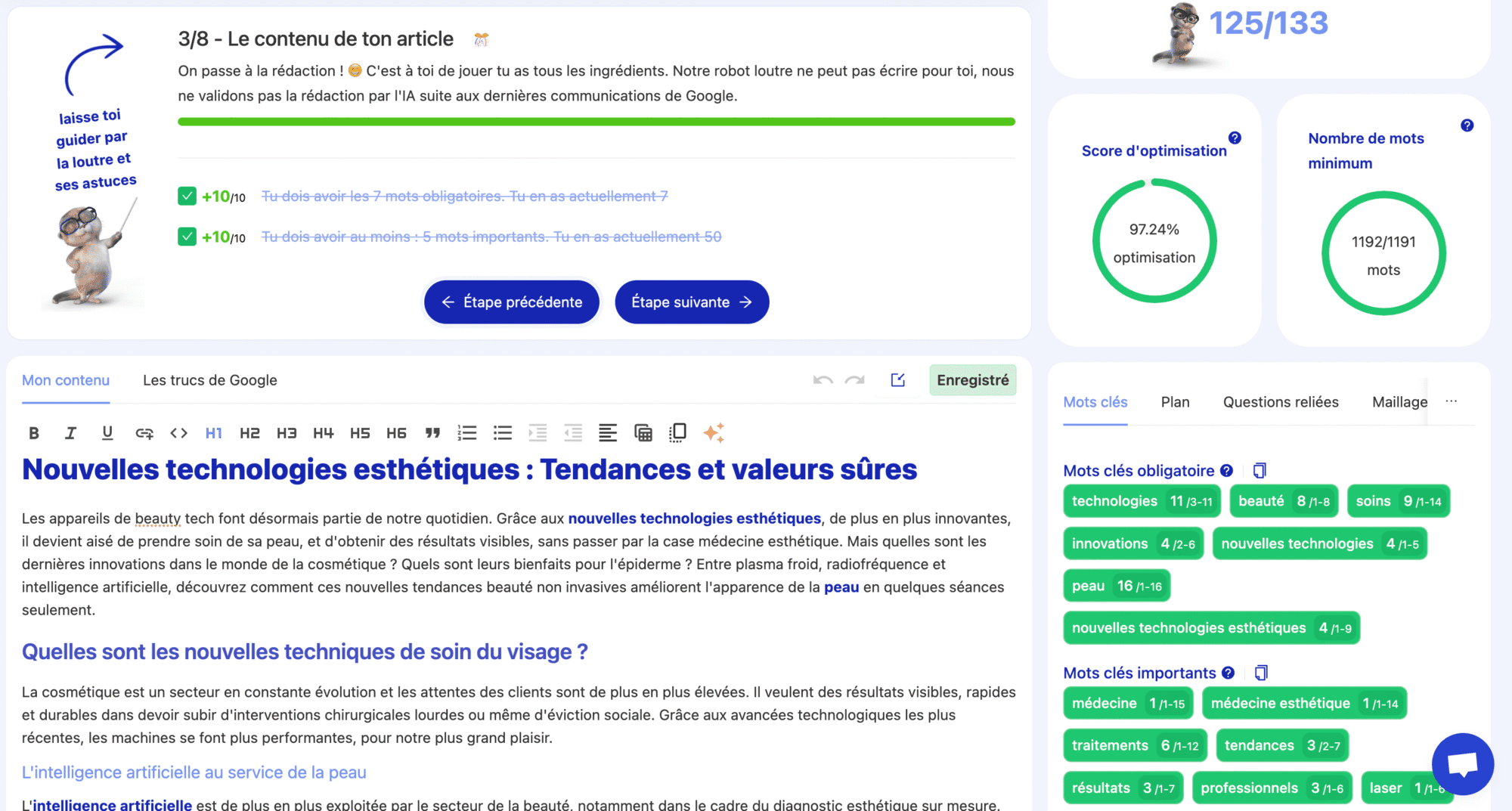Apply H2 heading style
This screenshot has width=1512, height=811.
[249, 433]
